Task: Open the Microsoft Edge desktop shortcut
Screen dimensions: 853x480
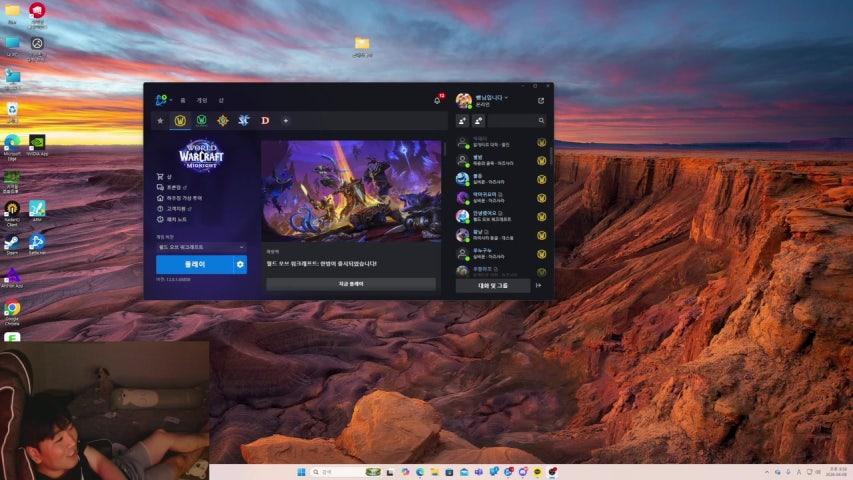Action: coord(12,147)
